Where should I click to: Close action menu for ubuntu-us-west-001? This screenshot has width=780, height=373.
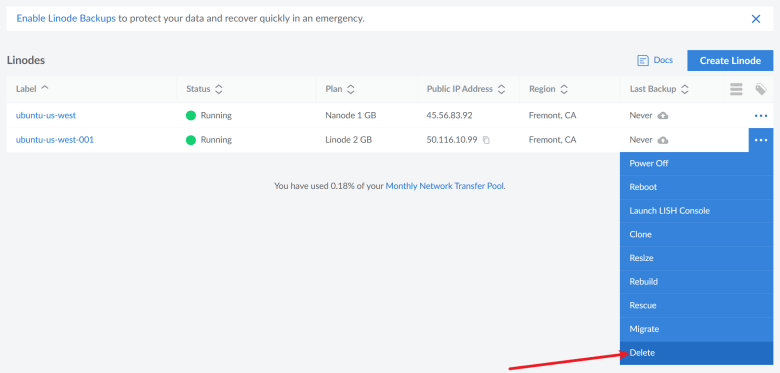pyautogui.click(x=761, y=140)
